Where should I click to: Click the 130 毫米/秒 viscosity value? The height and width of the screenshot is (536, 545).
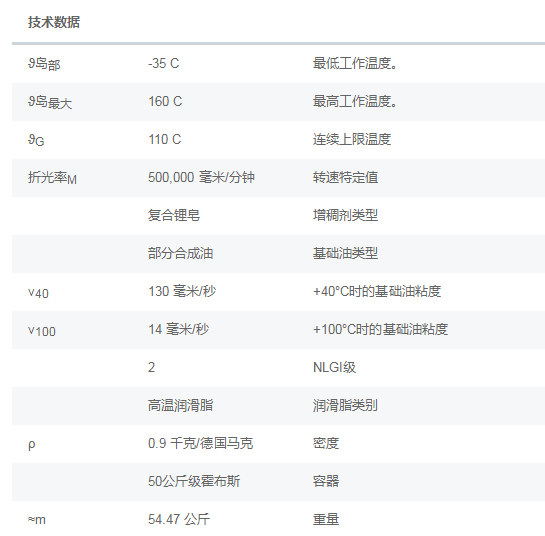182,291
